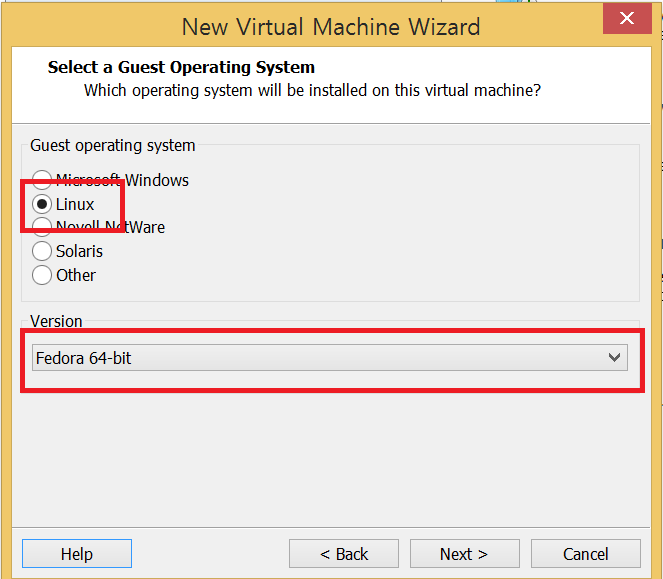
Task: Click the Version group label
Action: [56, 321]
